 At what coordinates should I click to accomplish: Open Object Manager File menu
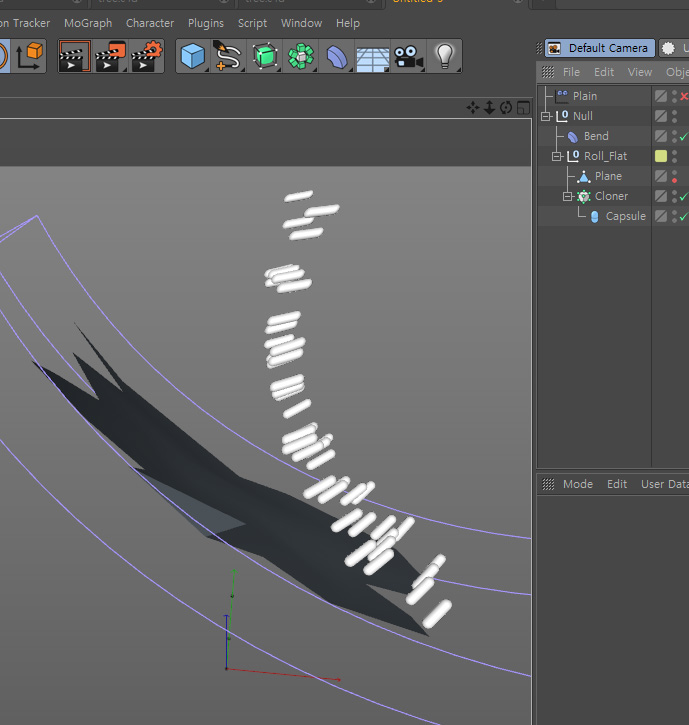571,72
